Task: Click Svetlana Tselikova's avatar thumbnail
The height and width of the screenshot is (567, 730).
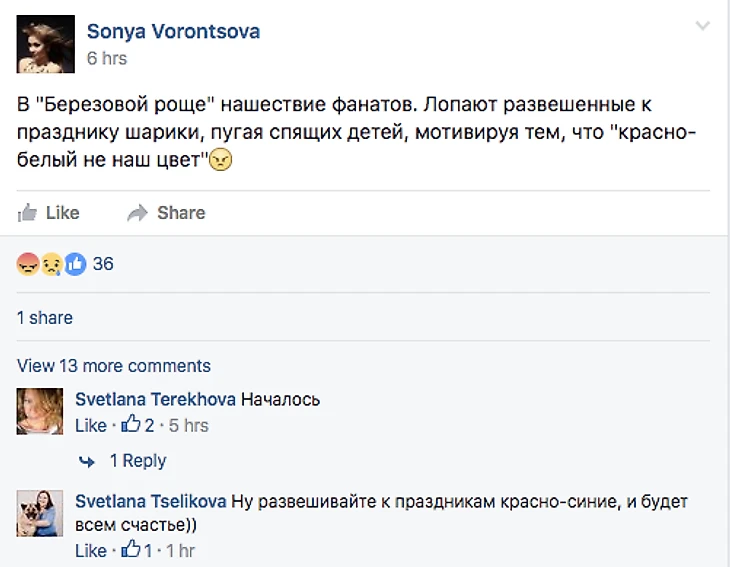Action: pyautogui.click(x=41, y=512)
